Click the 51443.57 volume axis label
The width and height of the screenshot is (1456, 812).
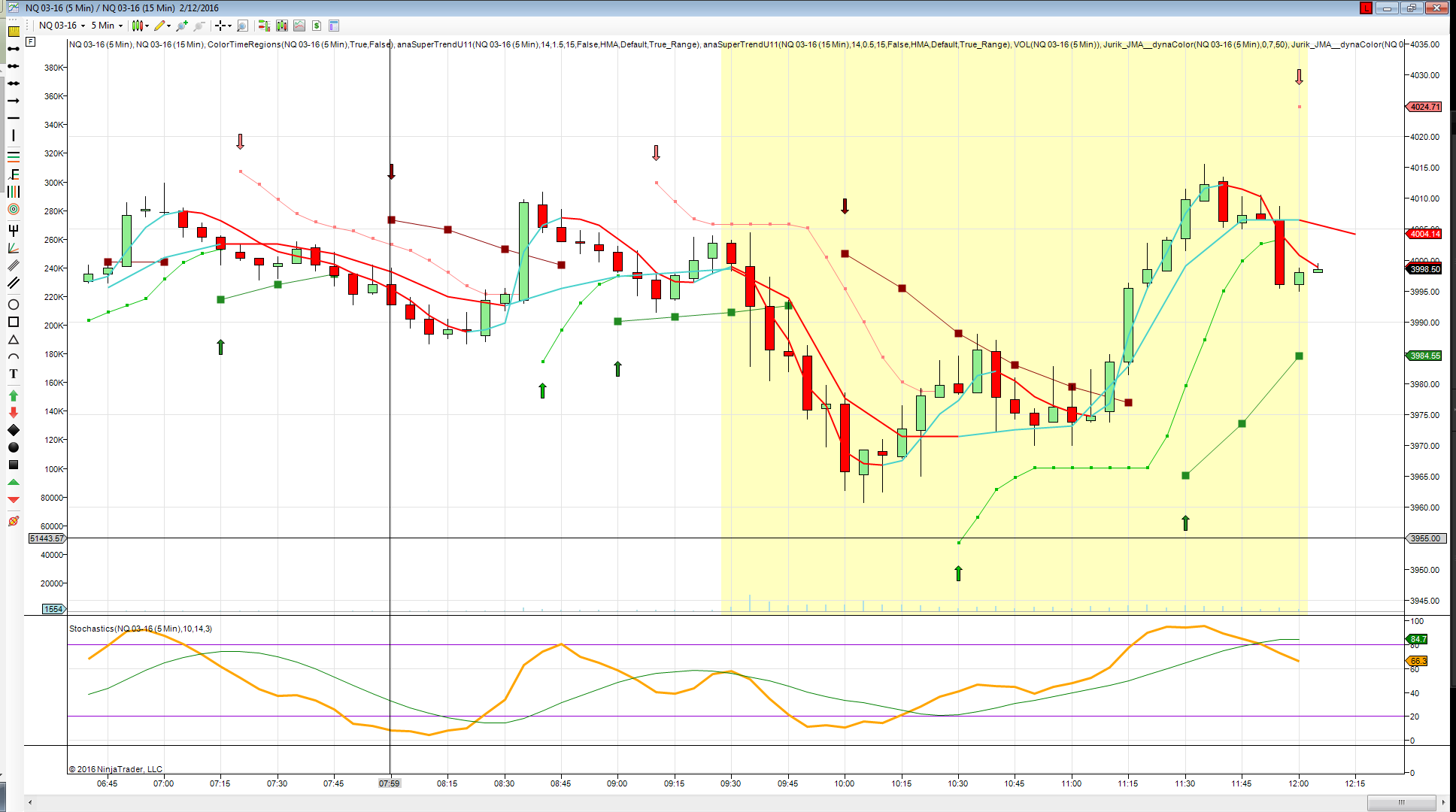click(47, 538)
